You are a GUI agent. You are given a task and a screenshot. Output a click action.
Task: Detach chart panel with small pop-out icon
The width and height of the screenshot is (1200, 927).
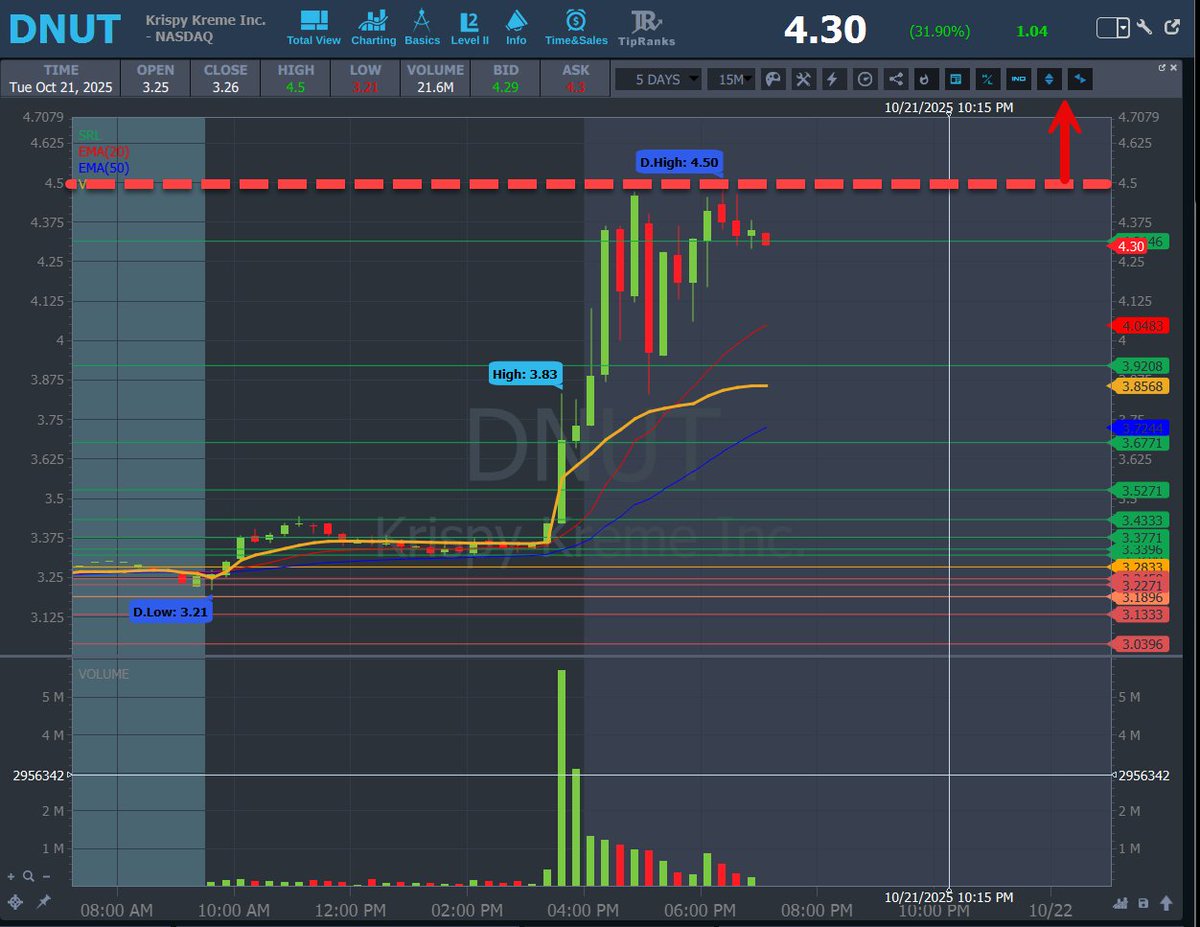(1162, 68)
